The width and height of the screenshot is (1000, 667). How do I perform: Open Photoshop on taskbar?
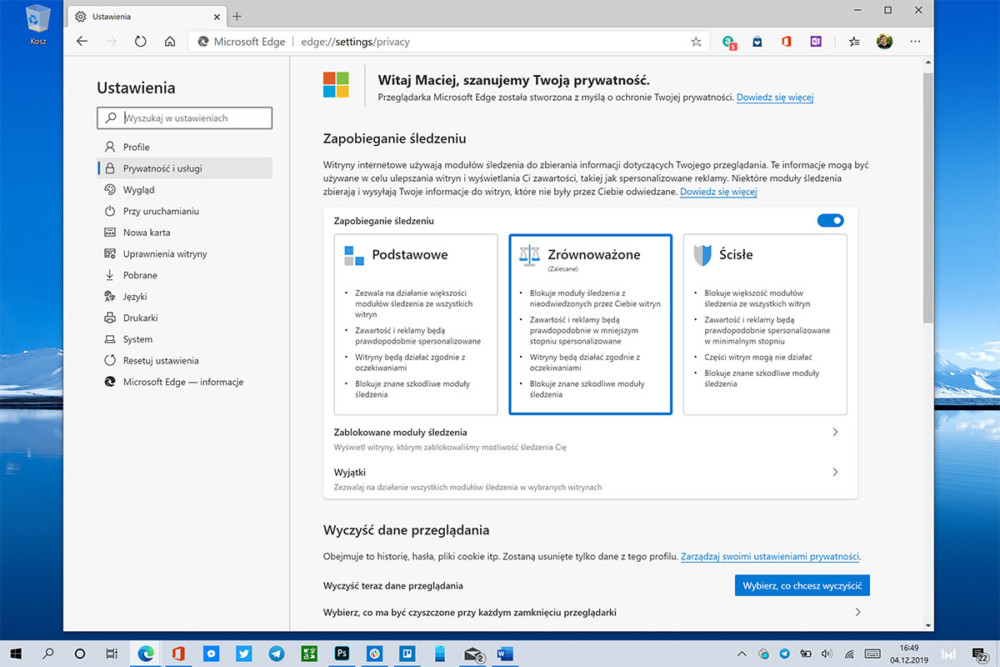[342, 654]
